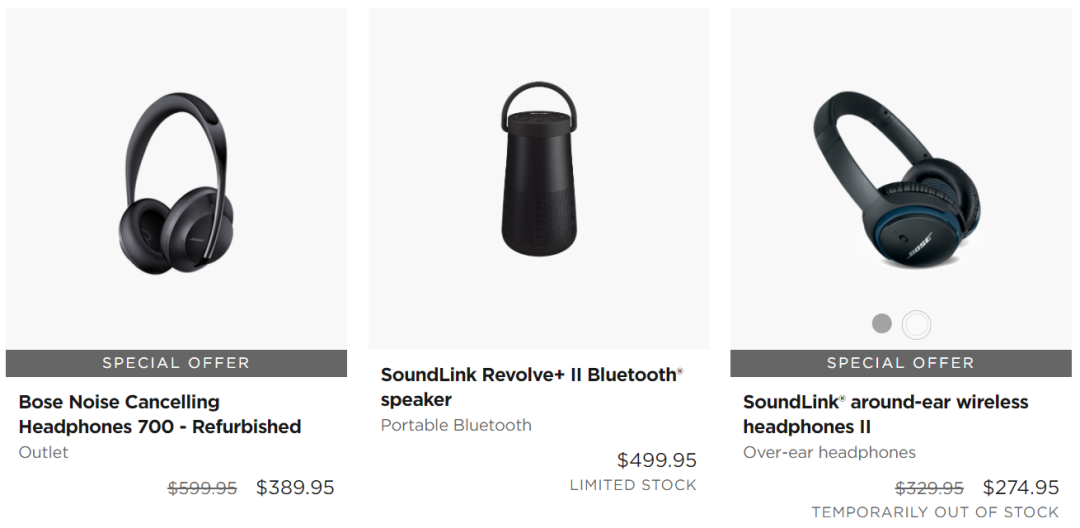The width and height of the screenshot is (1080, 528).
Task: Click the Special Offer banner under Headphones 700
Action: pos(176,363)
